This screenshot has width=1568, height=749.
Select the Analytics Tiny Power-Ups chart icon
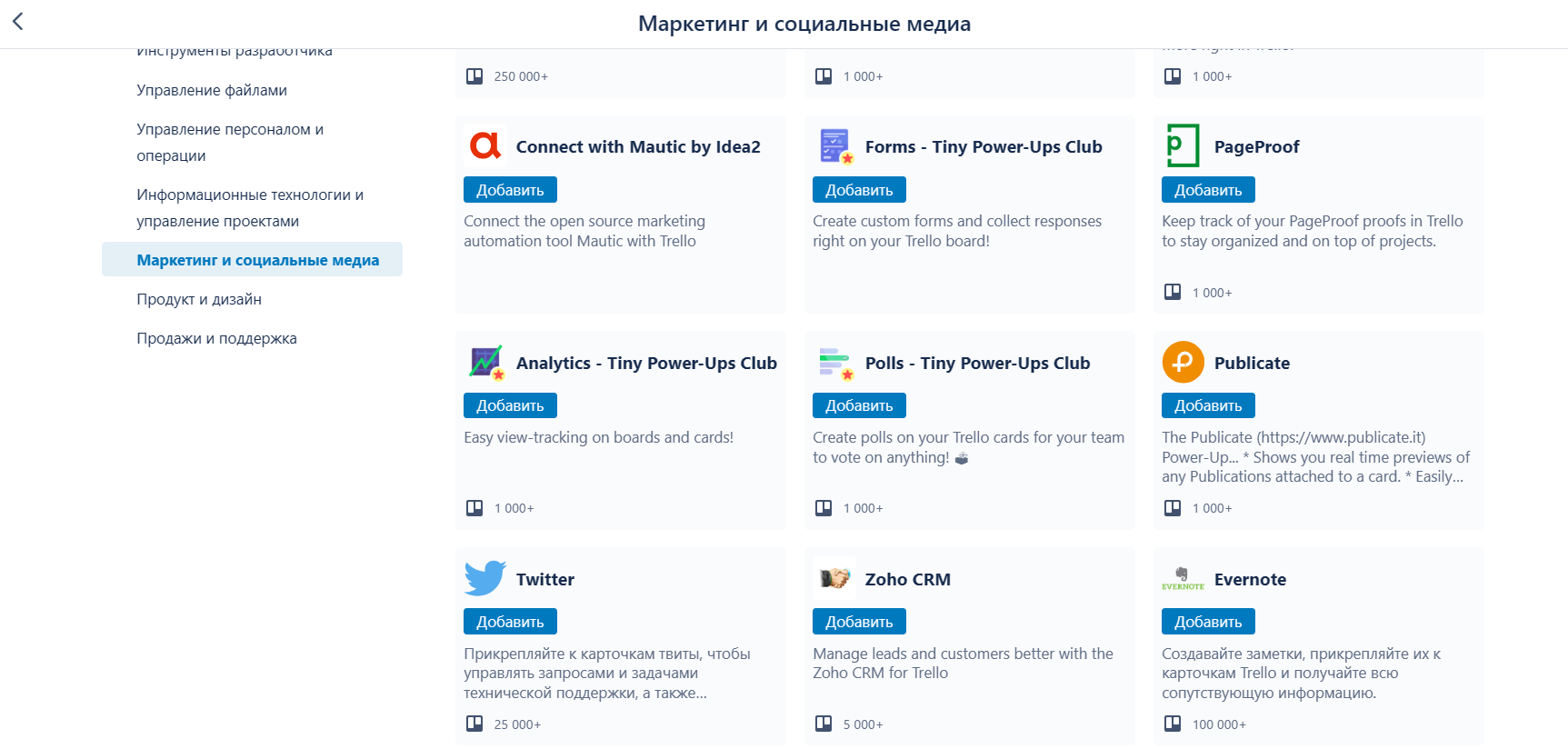tap(485, 362)
